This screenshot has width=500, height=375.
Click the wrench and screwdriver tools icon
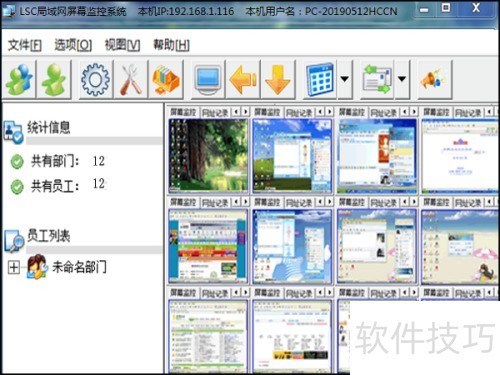(130, 79)
